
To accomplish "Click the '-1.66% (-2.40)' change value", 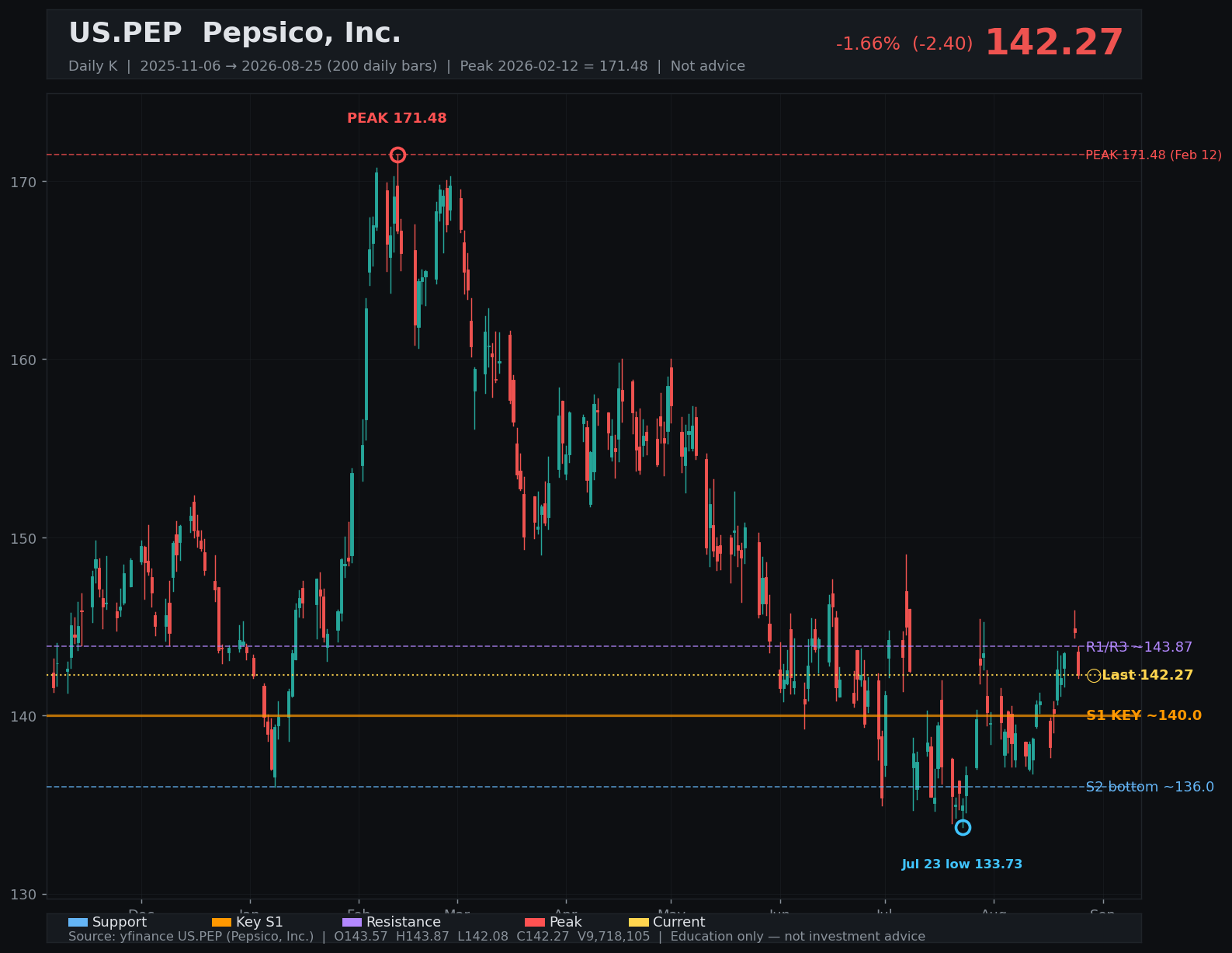I will click(904, 44).
